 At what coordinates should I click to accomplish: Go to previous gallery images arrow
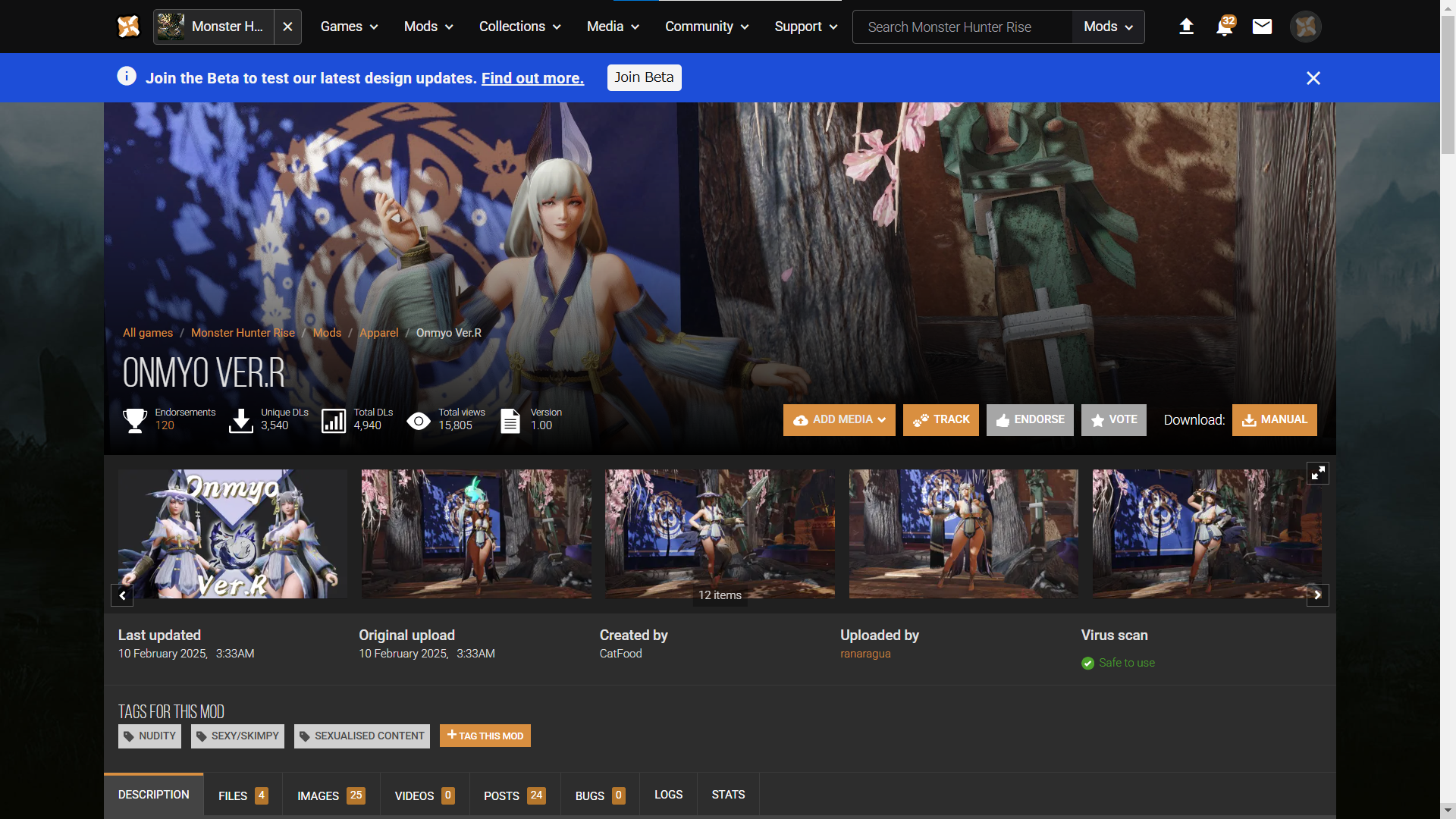(x=122, y=595)
